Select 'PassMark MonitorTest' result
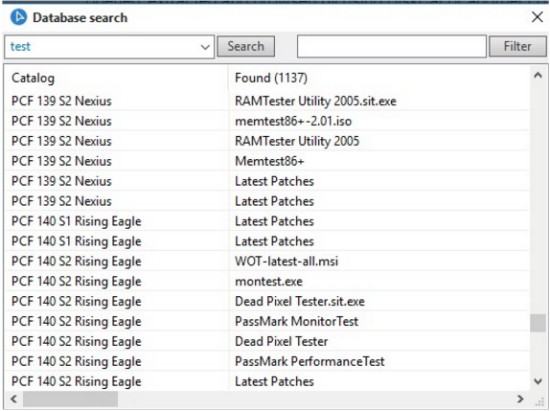This screenshot has width=550, height=411. click(x=296, y=321)
